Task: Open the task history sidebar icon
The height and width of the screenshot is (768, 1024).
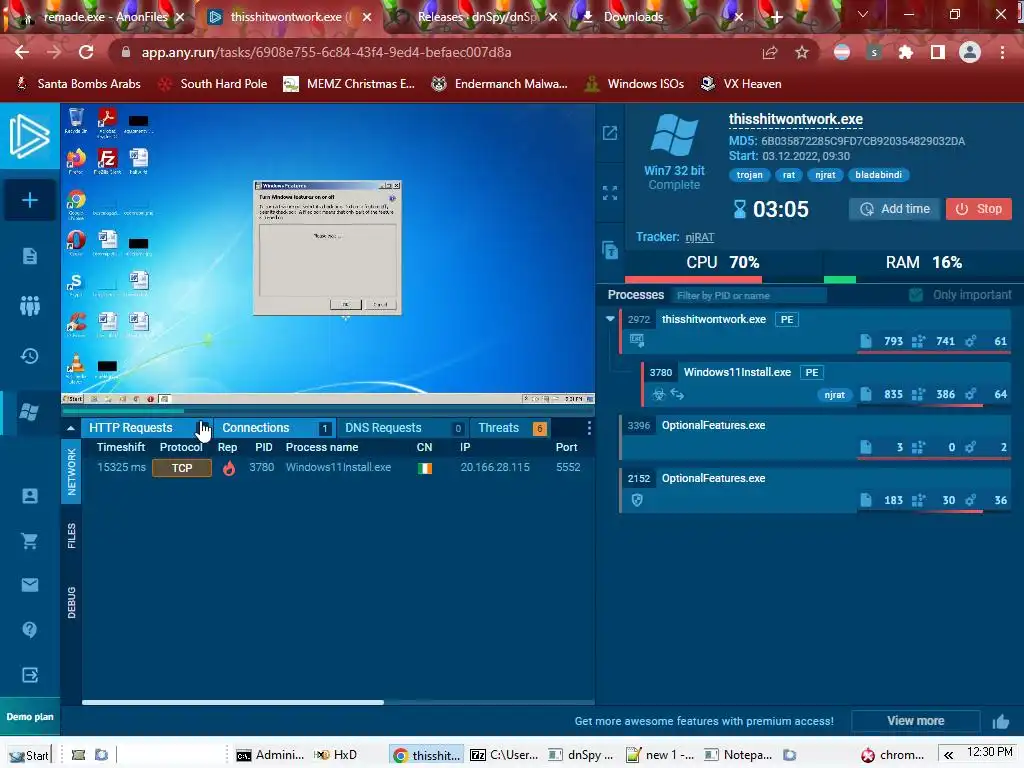Action: click(29, 356)
